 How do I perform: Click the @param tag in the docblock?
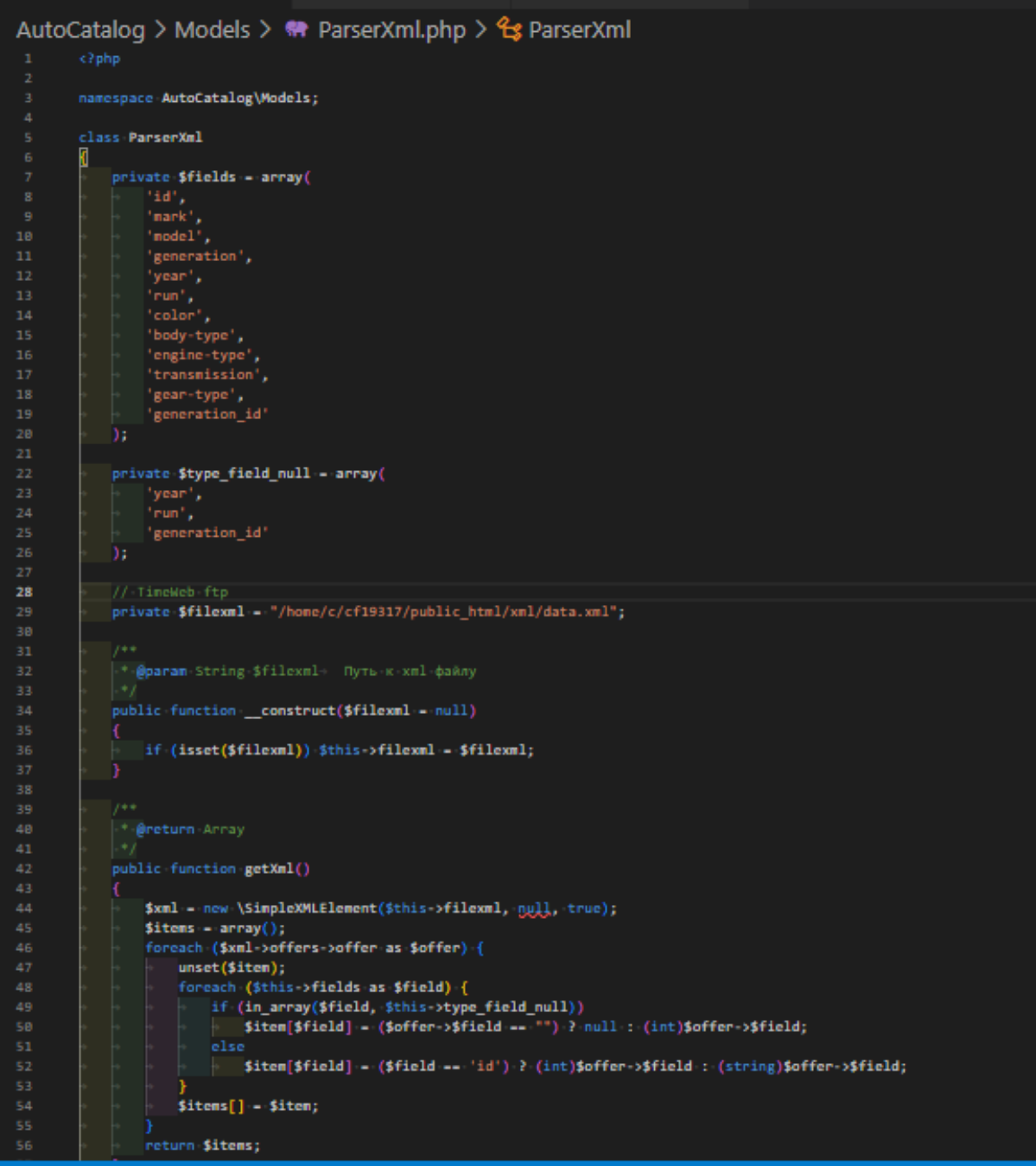tap(161, 672)
